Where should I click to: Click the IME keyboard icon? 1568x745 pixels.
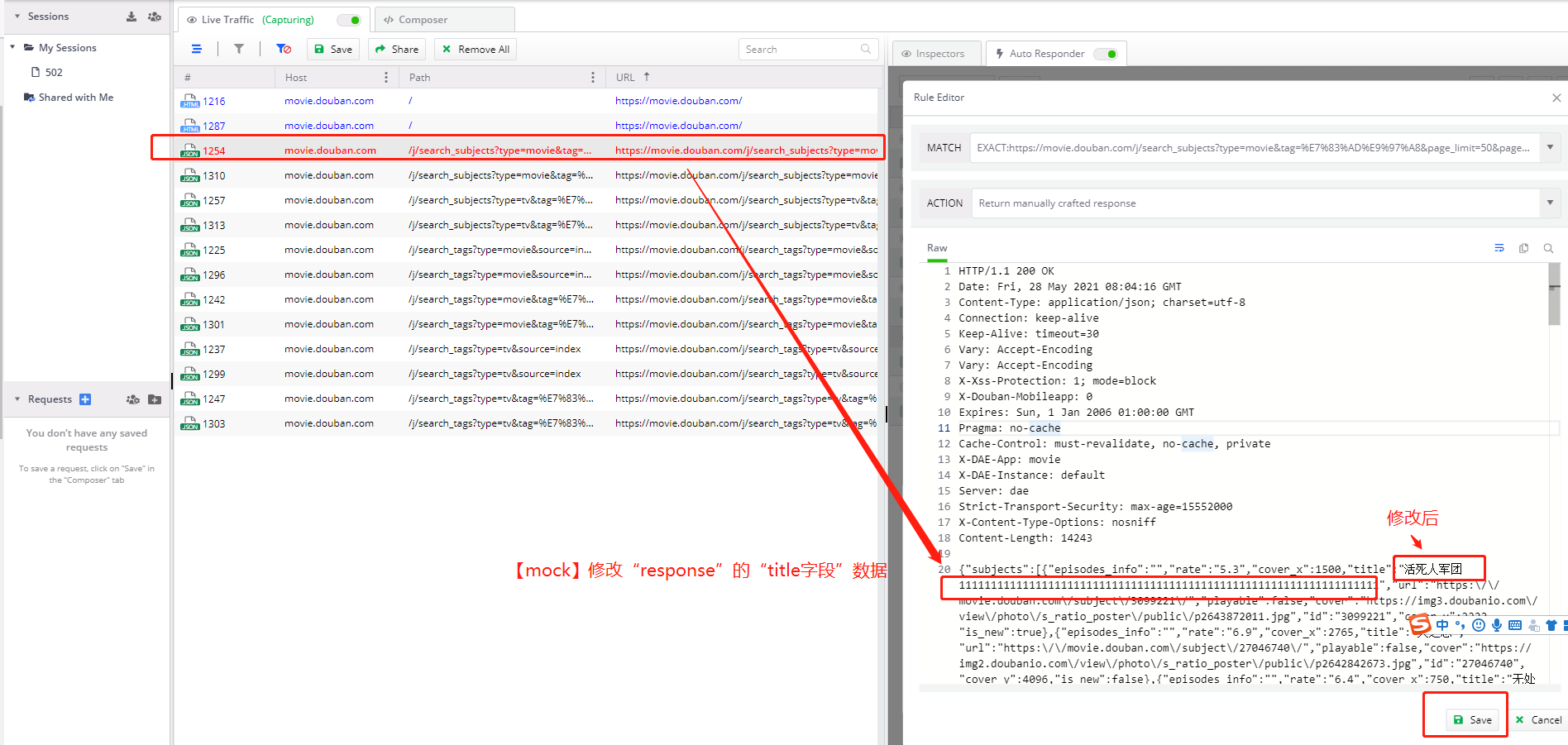coord(1515,626)
